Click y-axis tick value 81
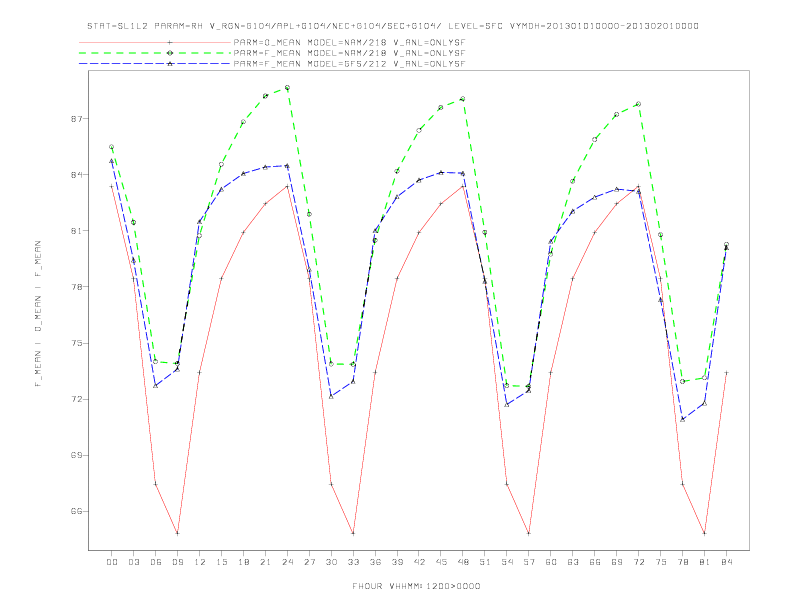This screenshot has height=612, width=792. (x=76, y=231)
